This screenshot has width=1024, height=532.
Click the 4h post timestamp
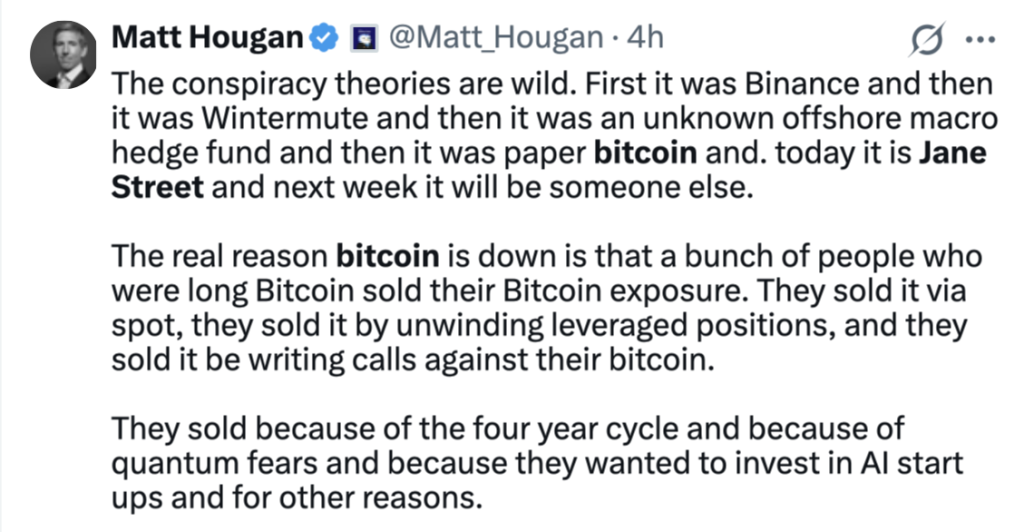642,38
